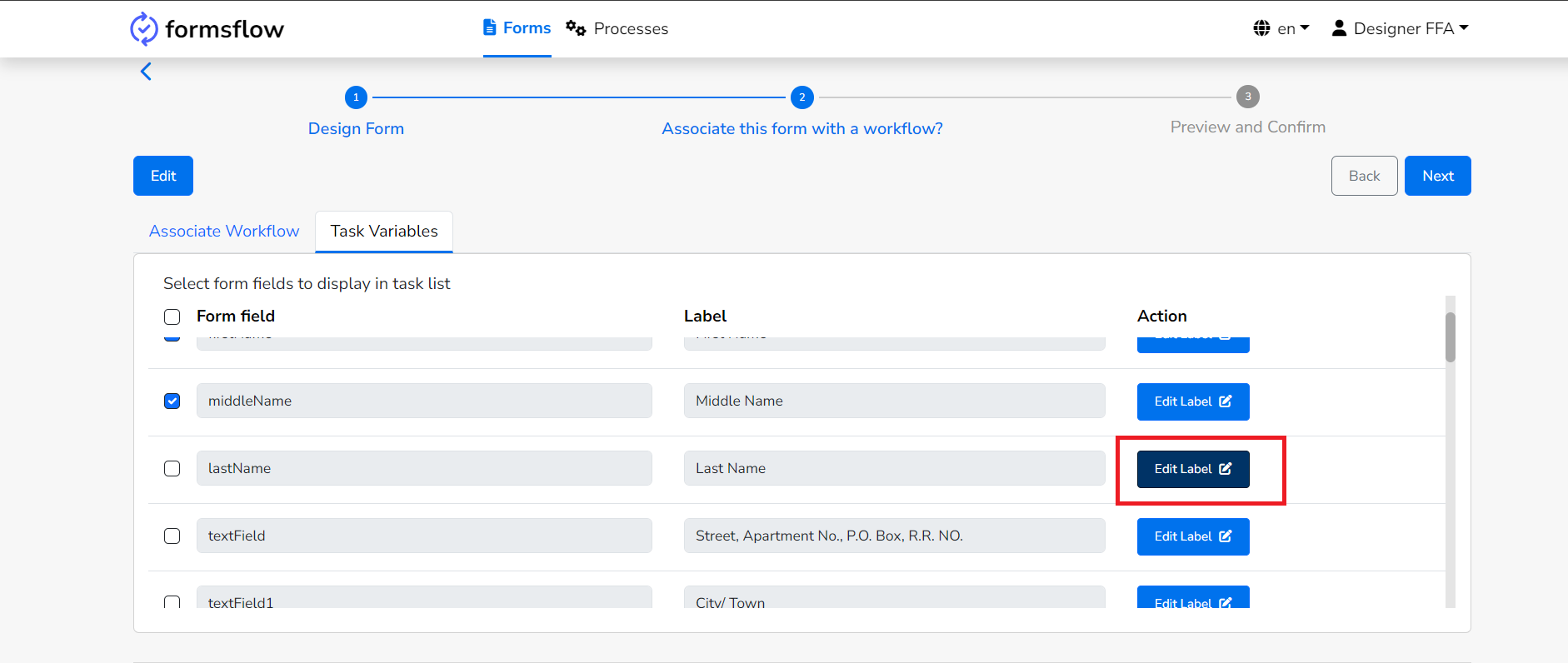Click the textField form field box
Image resolution: width=1568 pixels, height=663 pixels.
(424, 536)
